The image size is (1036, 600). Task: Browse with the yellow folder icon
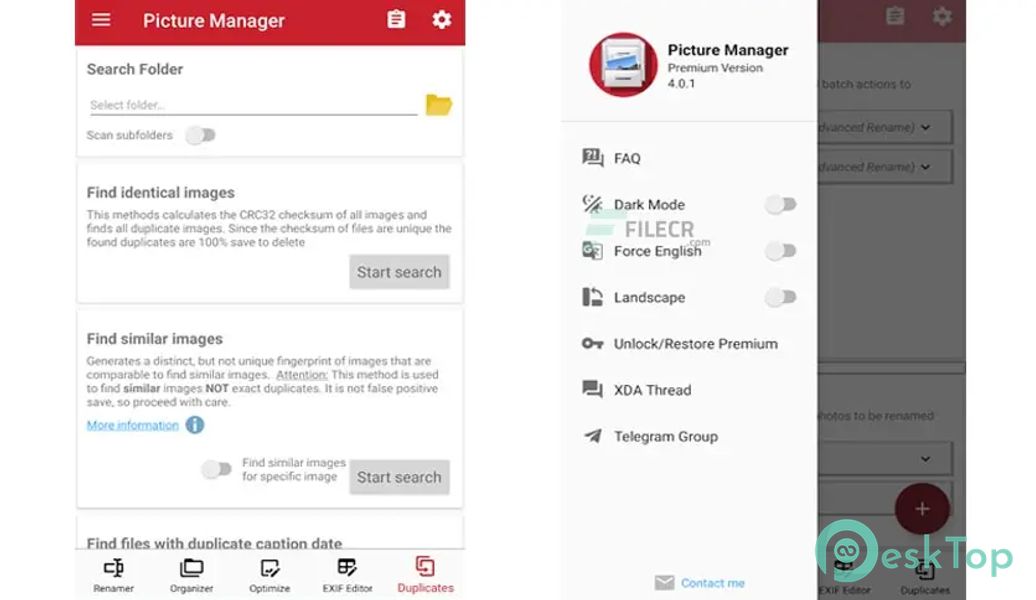pyautogui.click(x=438, y=105)
